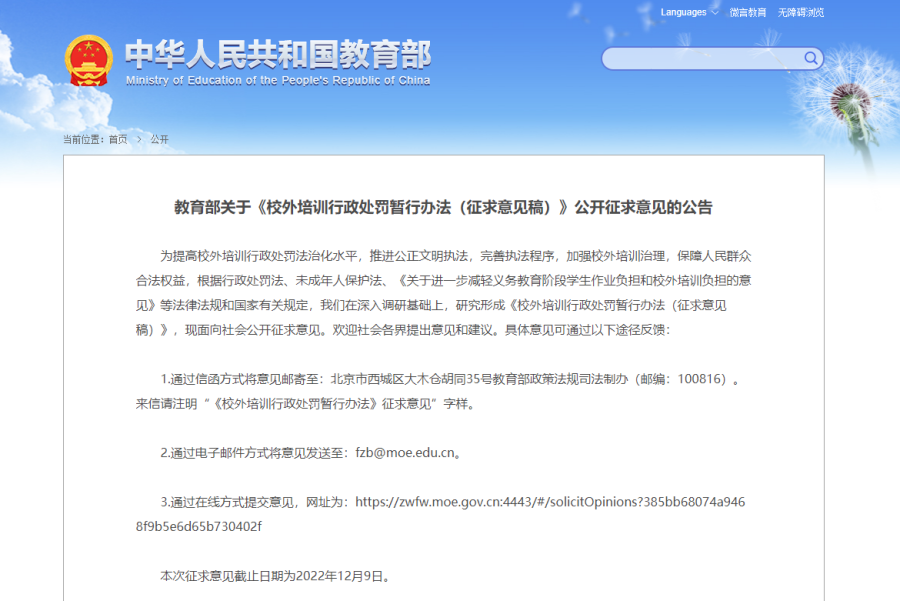Click the 中华人民共和国教育部 site title
The width and height of the screenshot is (900, 601).
click(x=278, y=52)
